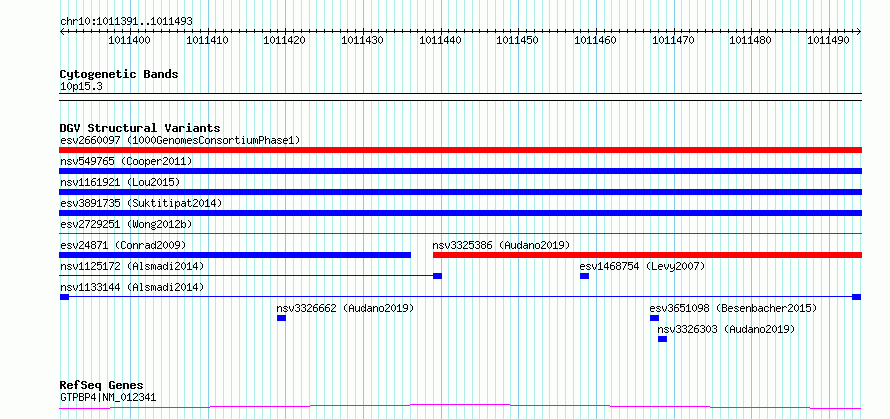Open the esv3651098 (Besenbacher2015) label
The height and width of the screenshot is (419, 890).
tap(733, 308)
